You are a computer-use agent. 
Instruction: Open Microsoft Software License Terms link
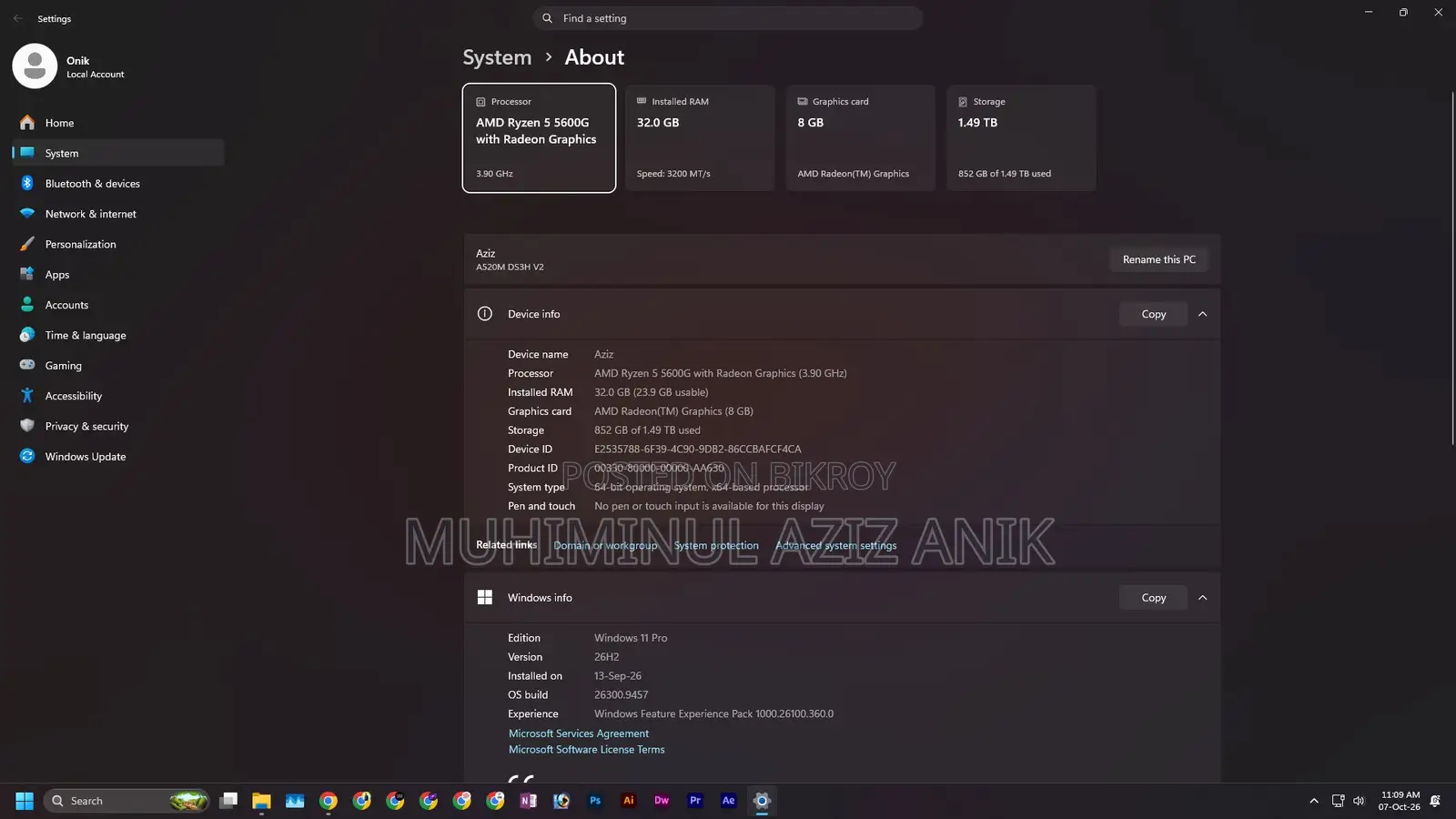587,750
